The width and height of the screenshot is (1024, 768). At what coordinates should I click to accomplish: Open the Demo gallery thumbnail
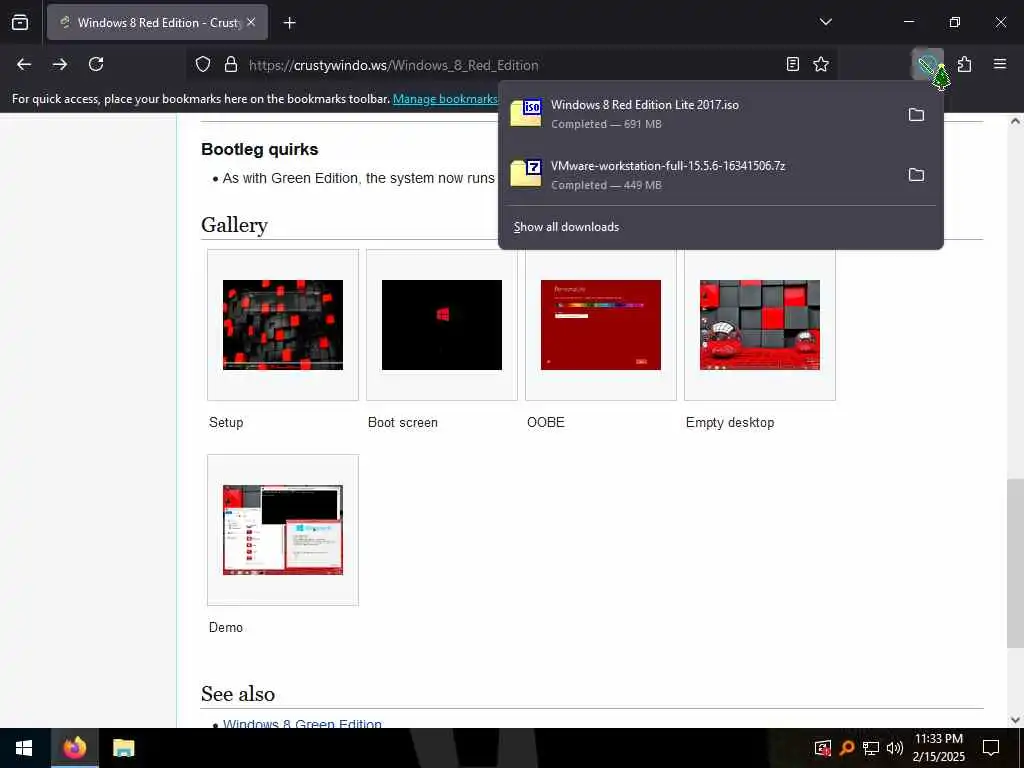[283, 530]
